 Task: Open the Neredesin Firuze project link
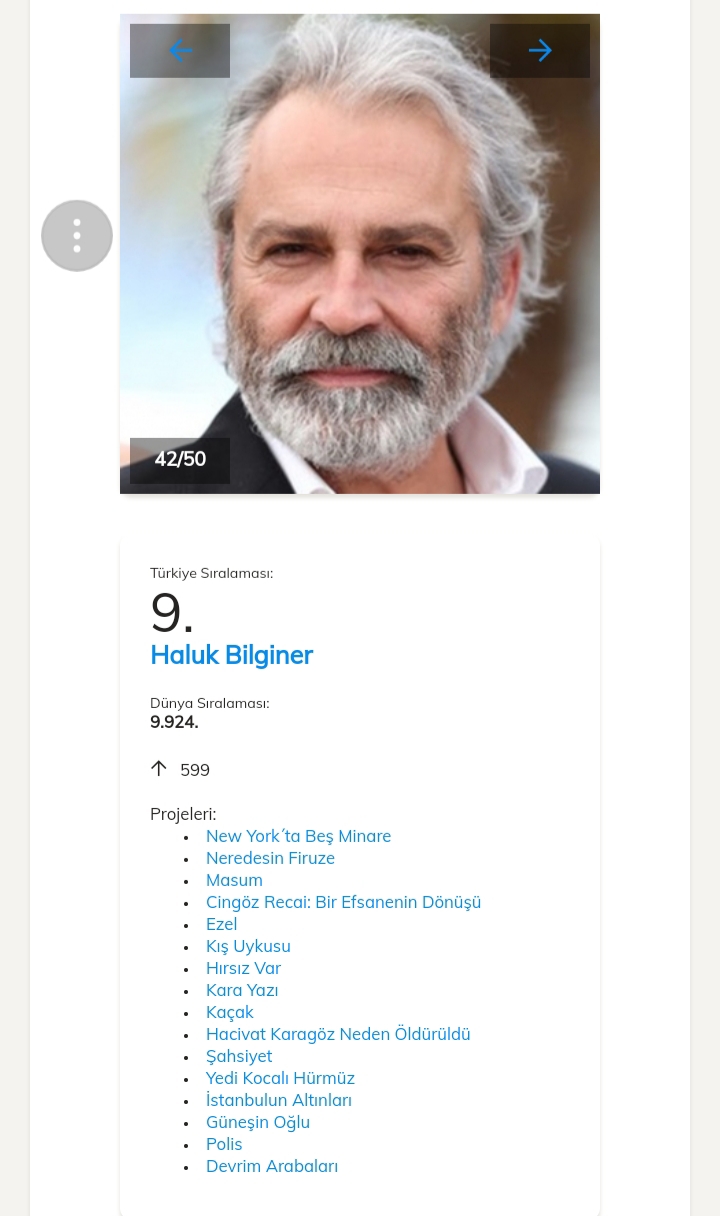coord(270,859)
